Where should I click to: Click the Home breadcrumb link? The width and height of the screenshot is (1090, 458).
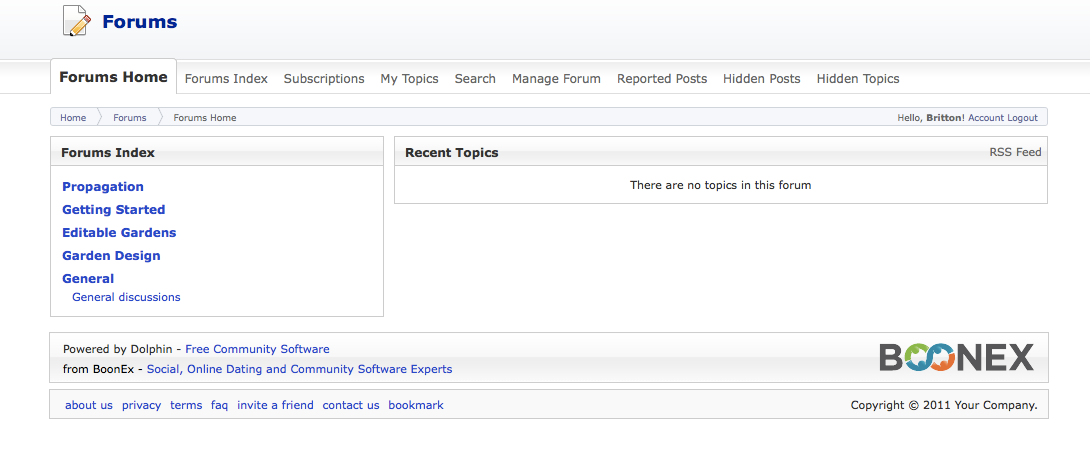coord(73,118)
